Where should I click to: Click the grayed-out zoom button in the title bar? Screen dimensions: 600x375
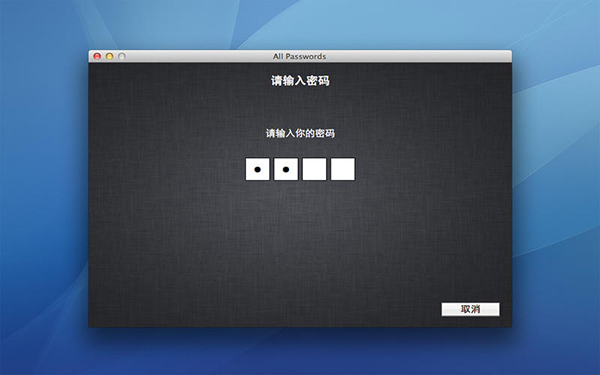pyautogui.click(x=122, y=56)
